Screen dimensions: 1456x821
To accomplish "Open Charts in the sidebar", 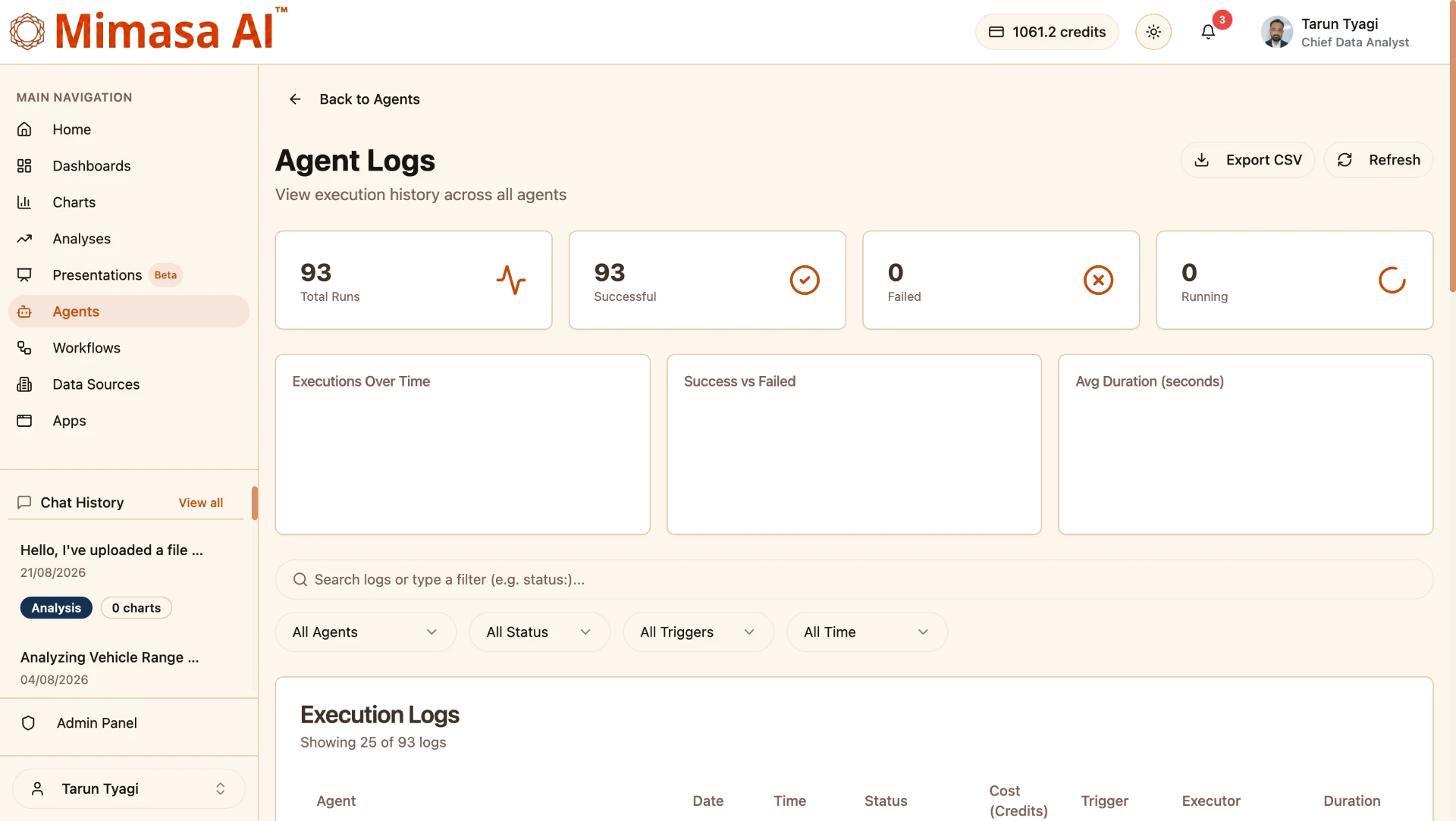I will (129, 202).
